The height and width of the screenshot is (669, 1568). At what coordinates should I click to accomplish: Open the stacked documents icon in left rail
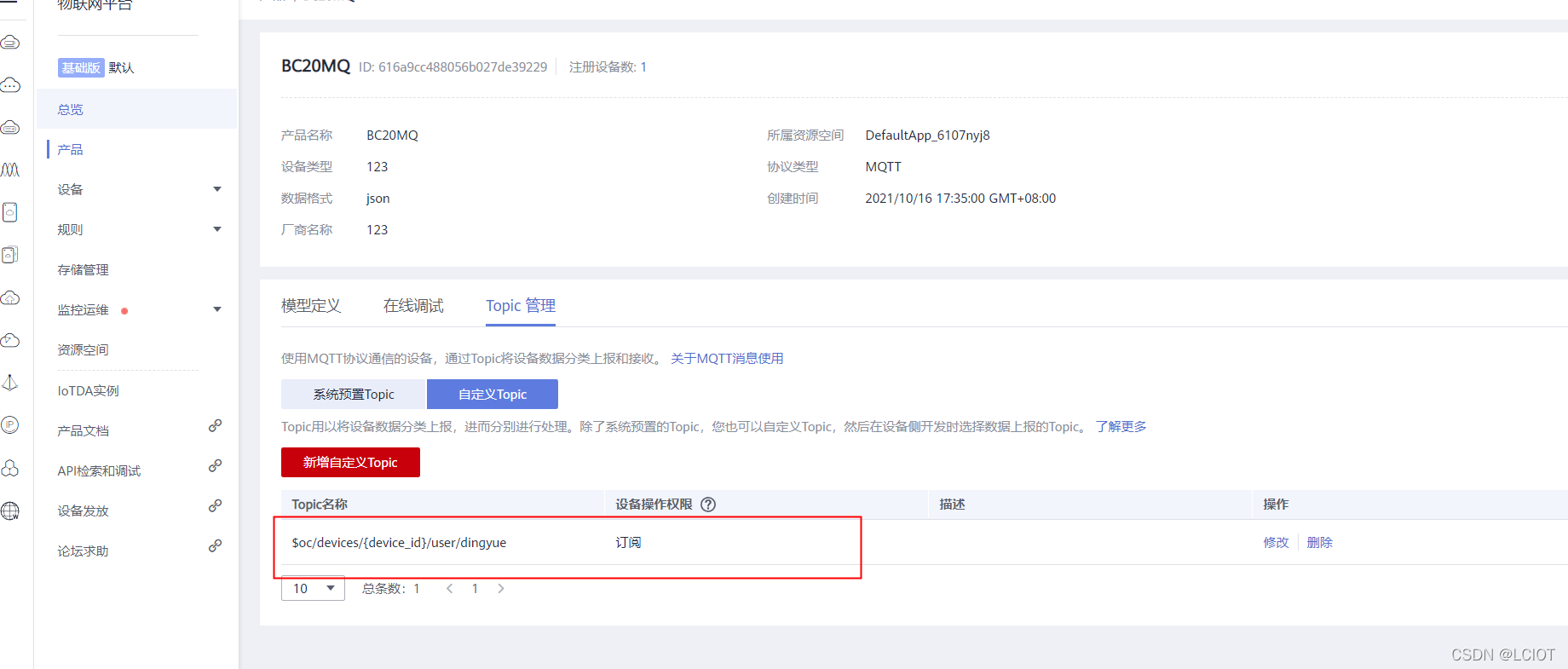10,255
